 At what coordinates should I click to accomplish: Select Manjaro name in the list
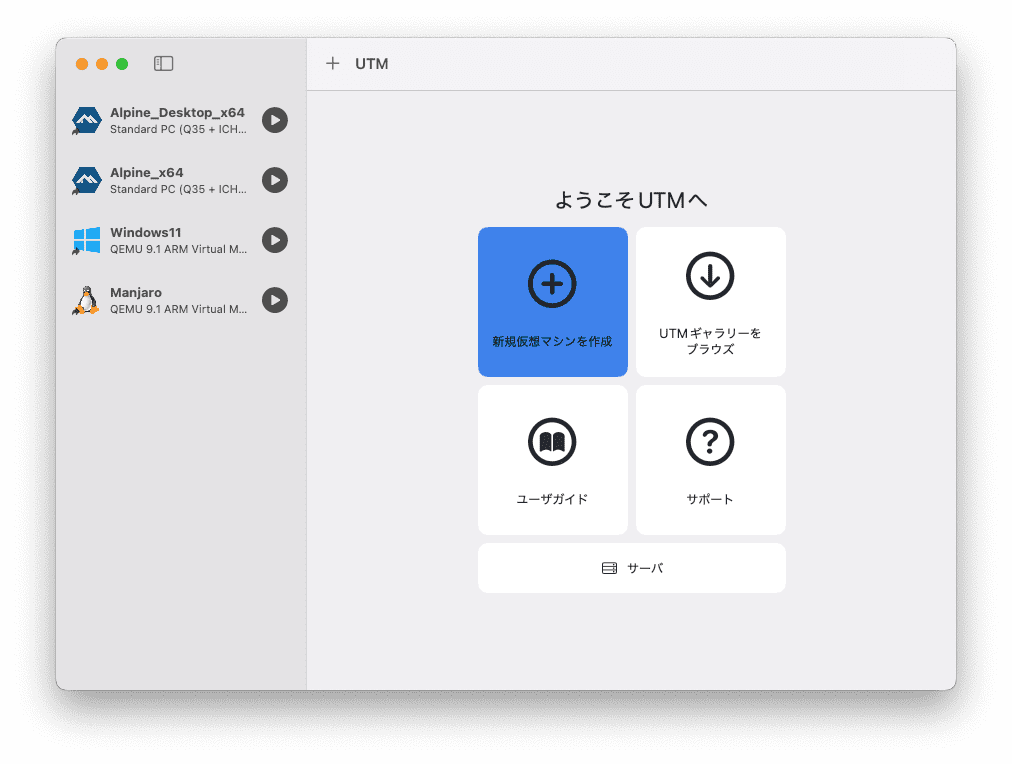tap(136, 292)
